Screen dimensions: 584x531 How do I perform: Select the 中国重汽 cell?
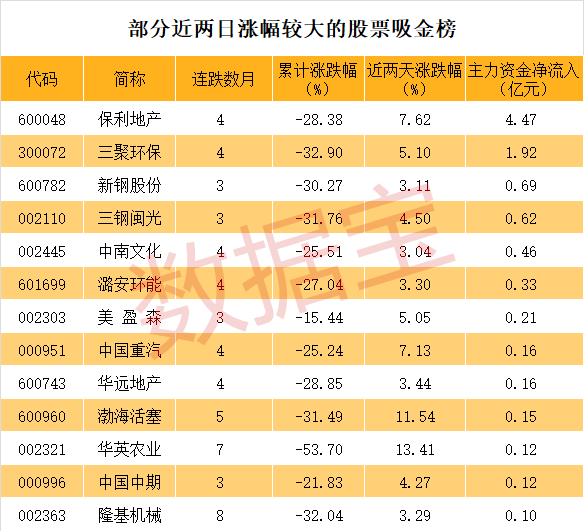point(129,351)
